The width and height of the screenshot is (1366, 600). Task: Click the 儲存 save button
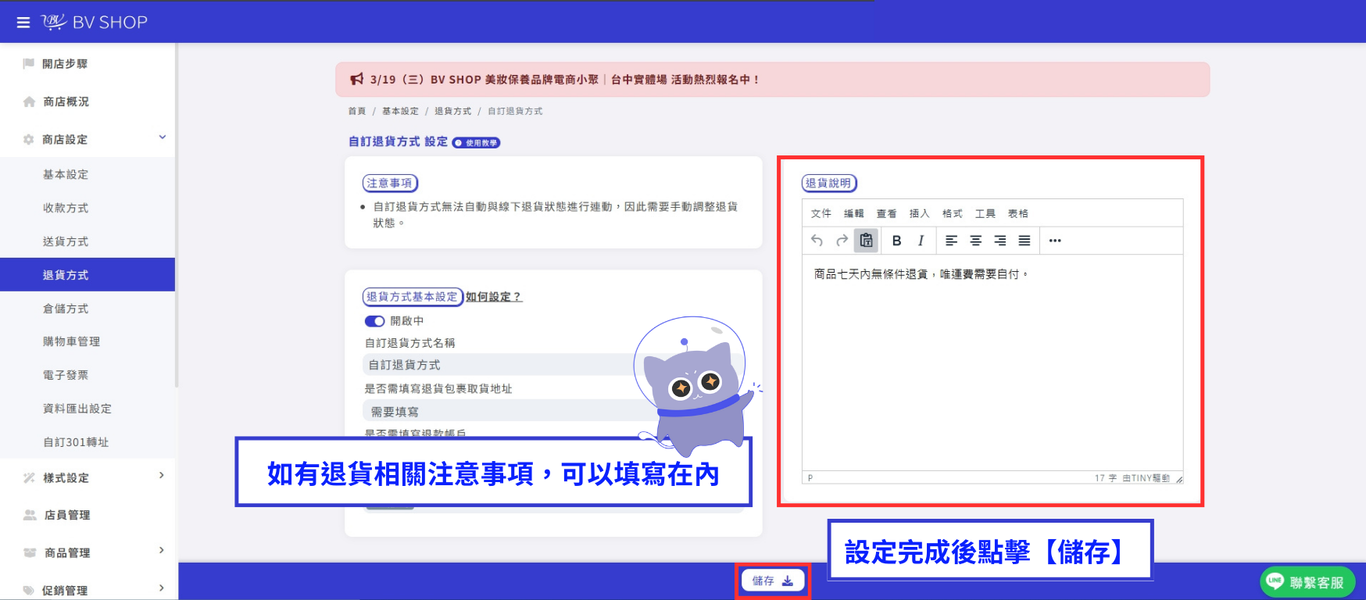[772, 581]
